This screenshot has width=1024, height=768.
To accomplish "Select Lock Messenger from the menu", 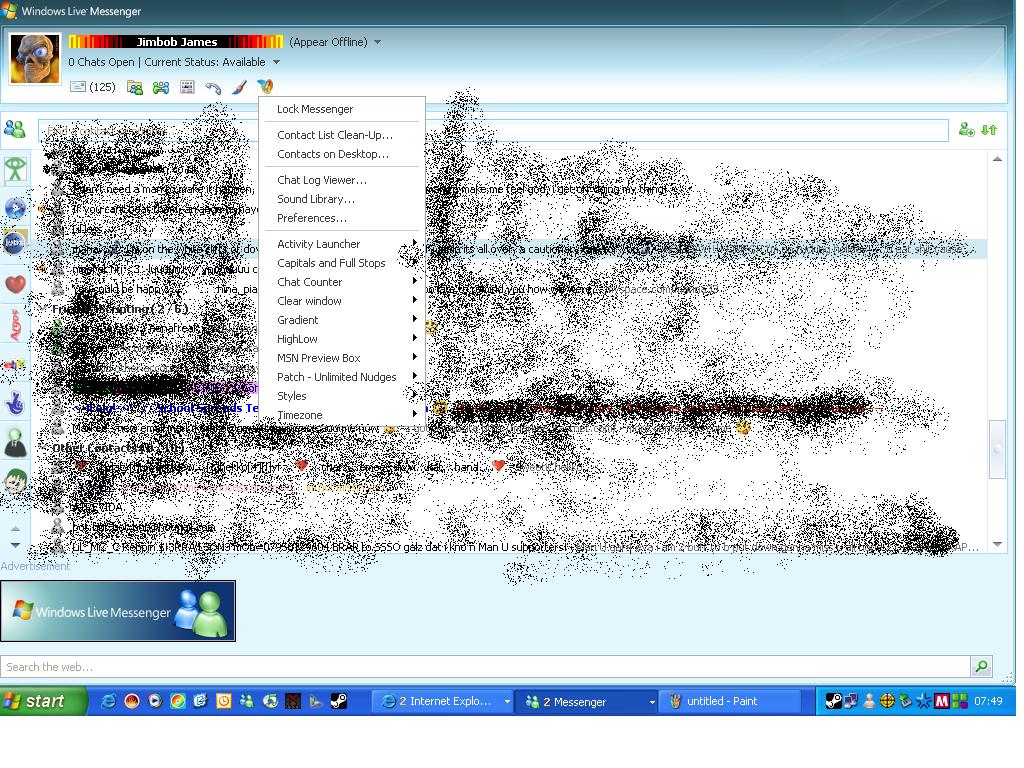I will tap(315, 109).
